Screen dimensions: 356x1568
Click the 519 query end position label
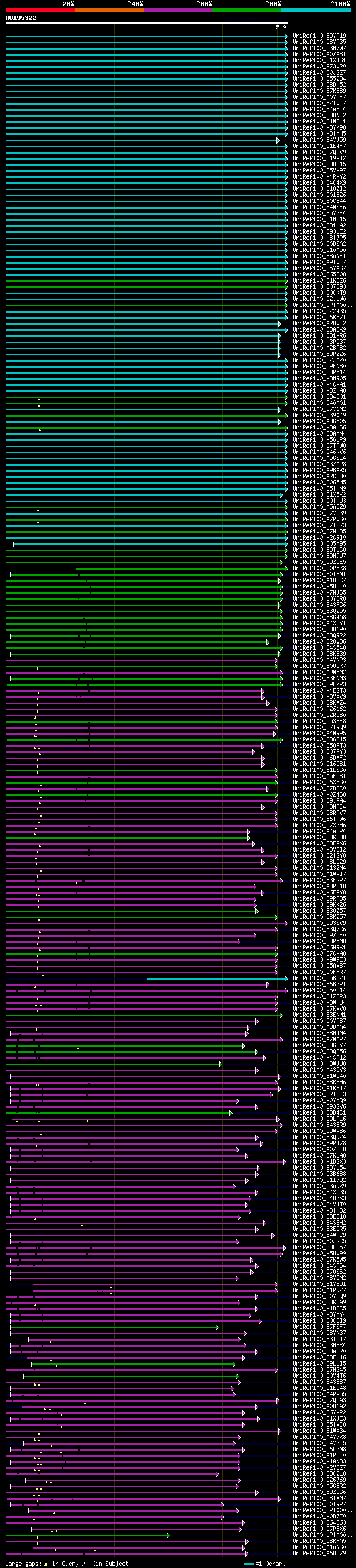click(x=281, y=27)
